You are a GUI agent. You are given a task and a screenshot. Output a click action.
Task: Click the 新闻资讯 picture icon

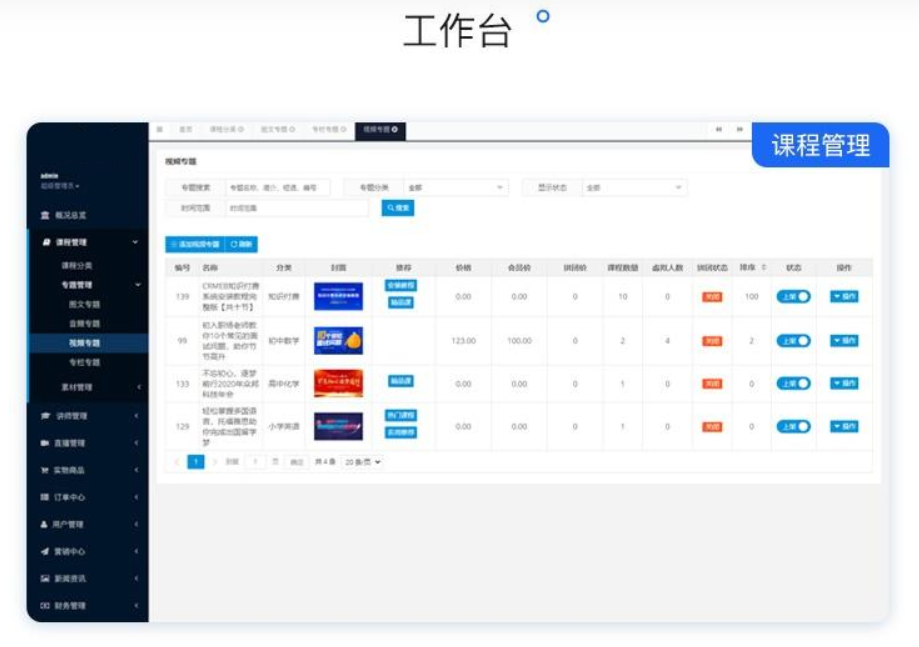coord(45,578)
